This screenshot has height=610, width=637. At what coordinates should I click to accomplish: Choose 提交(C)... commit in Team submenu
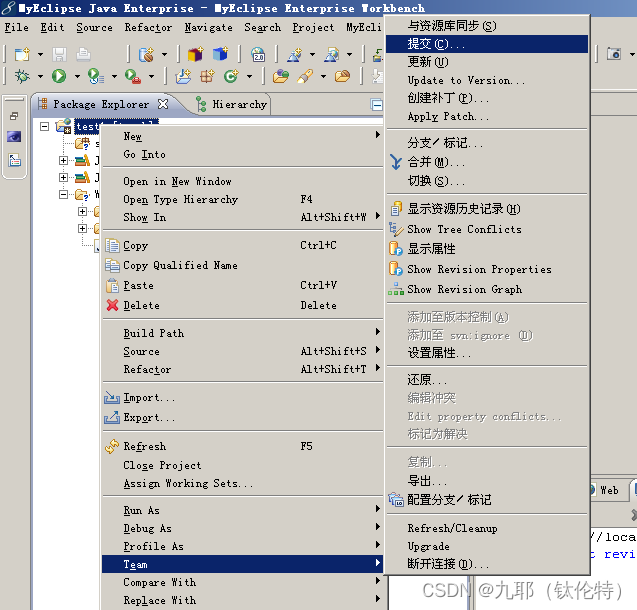pos(487,44)
